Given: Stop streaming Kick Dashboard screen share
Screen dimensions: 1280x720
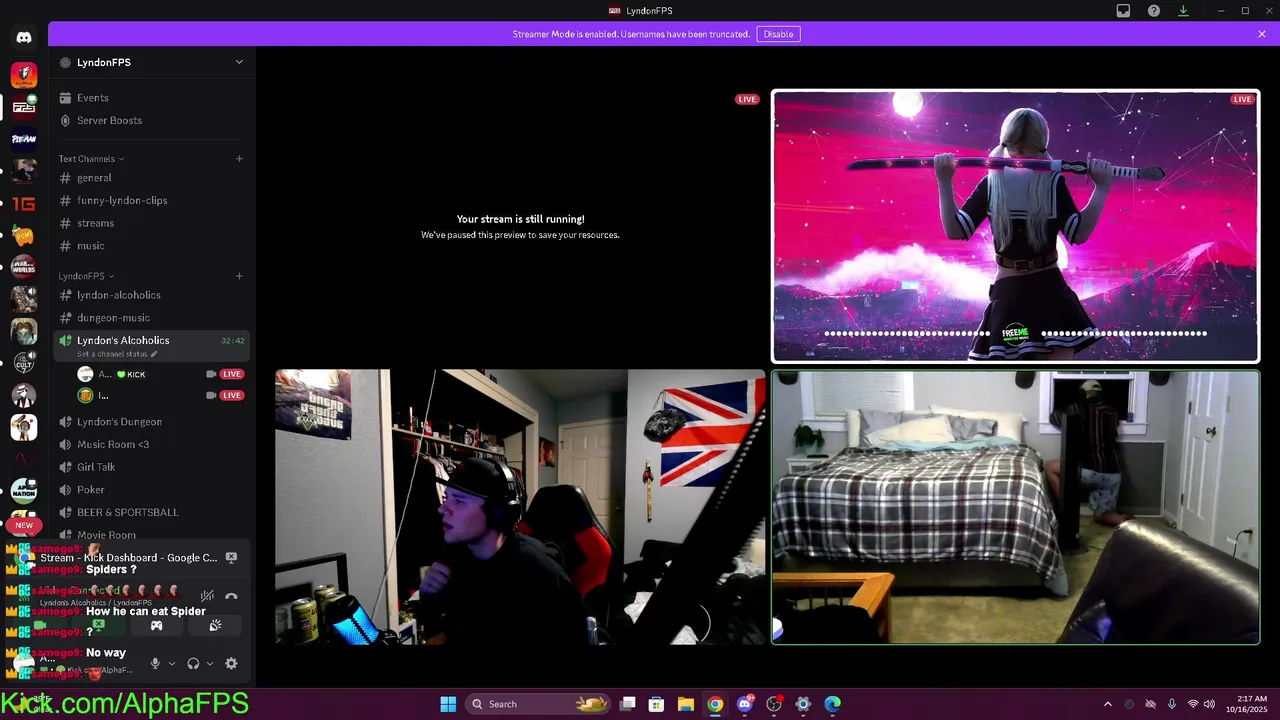Looking at the screenshot, I should tap(231, 557).
